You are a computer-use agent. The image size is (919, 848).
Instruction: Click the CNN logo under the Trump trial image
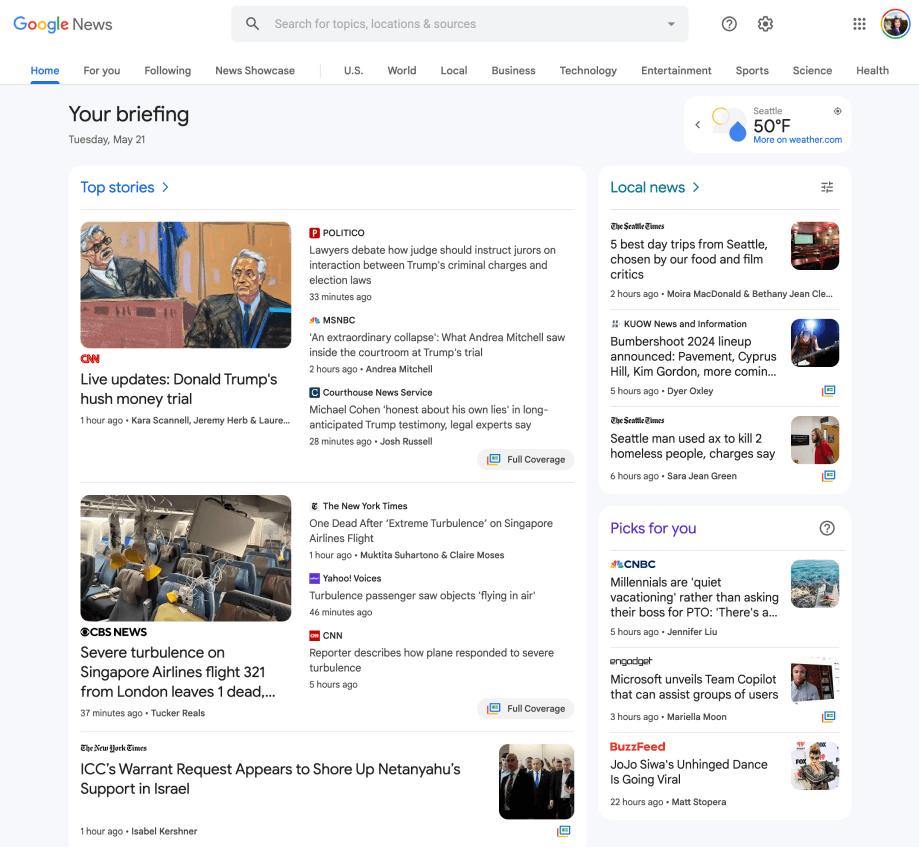(x=90, y=359)
